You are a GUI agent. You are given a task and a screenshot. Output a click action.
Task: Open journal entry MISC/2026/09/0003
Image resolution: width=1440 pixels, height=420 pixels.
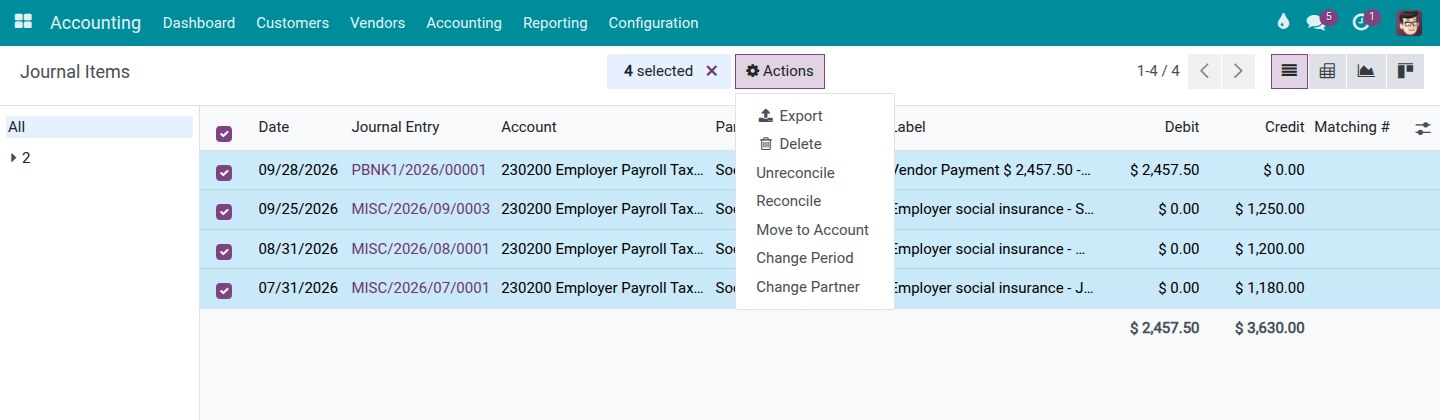421,209
